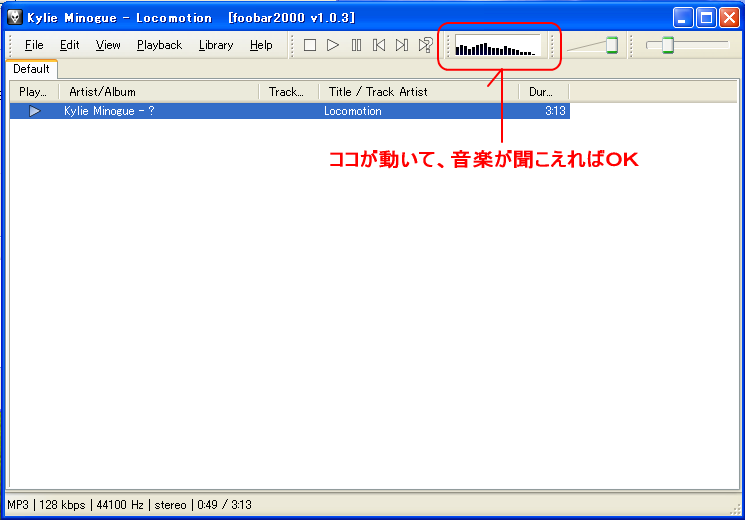The height and width of the screenshot is (520, 745).
Task: Click the Duration column header
Action: click(x=544, y=92)
